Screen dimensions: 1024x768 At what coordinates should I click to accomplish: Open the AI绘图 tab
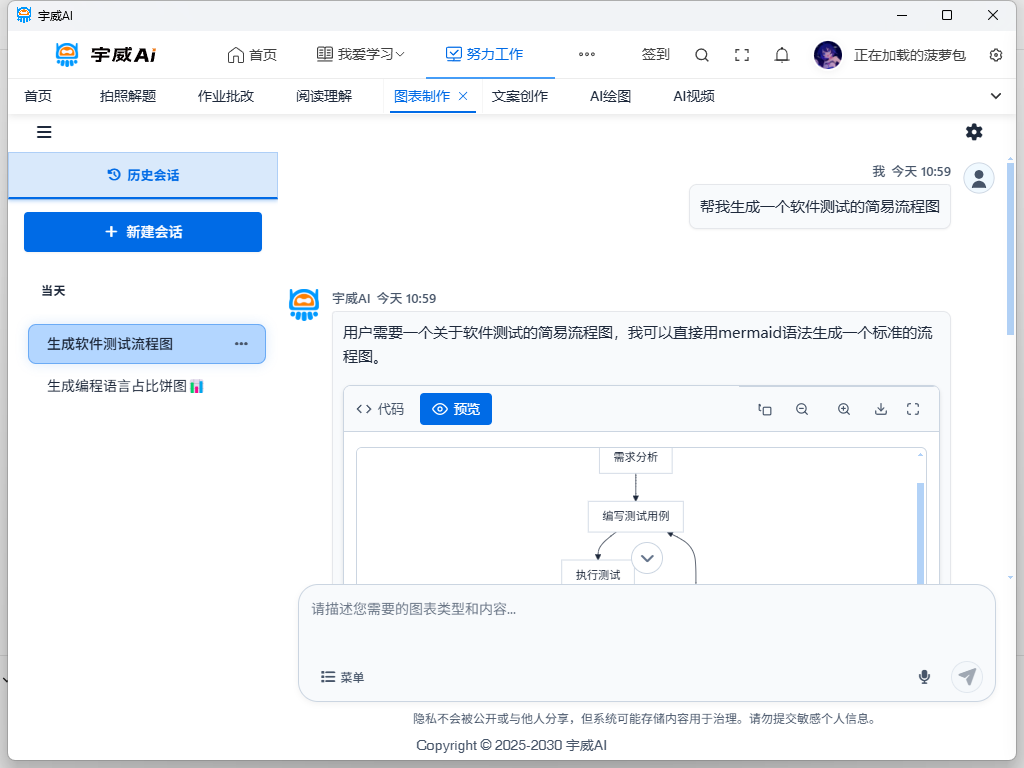tap(610, 96)
